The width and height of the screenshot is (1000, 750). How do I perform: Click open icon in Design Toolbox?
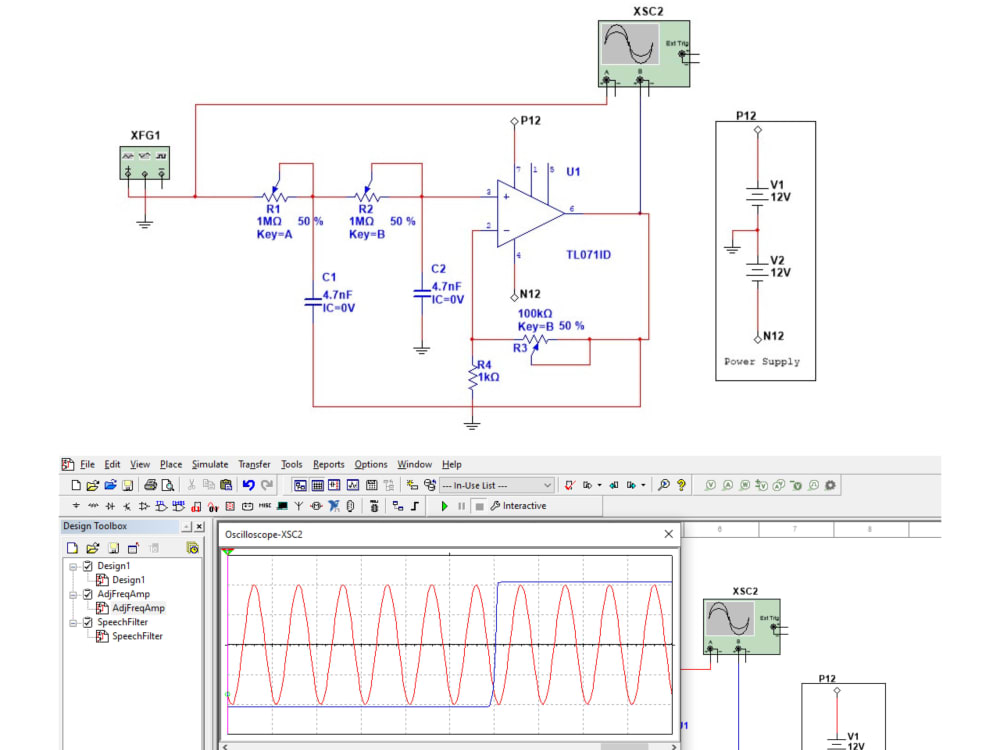[x=92, y=548]
